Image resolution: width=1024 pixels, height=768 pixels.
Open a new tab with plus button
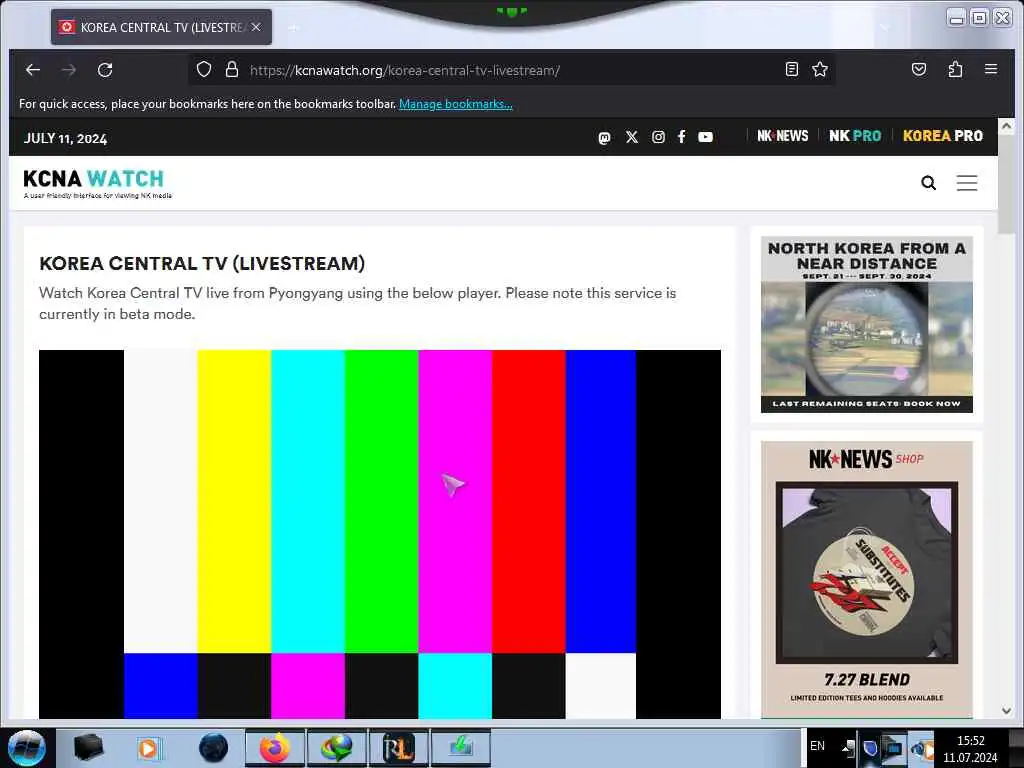pos(294,27)
